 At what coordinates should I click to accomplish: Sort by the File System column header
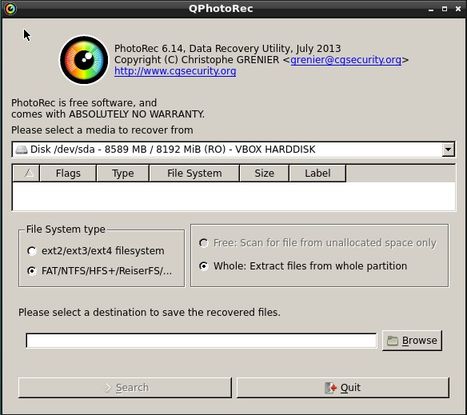(194, 173)
